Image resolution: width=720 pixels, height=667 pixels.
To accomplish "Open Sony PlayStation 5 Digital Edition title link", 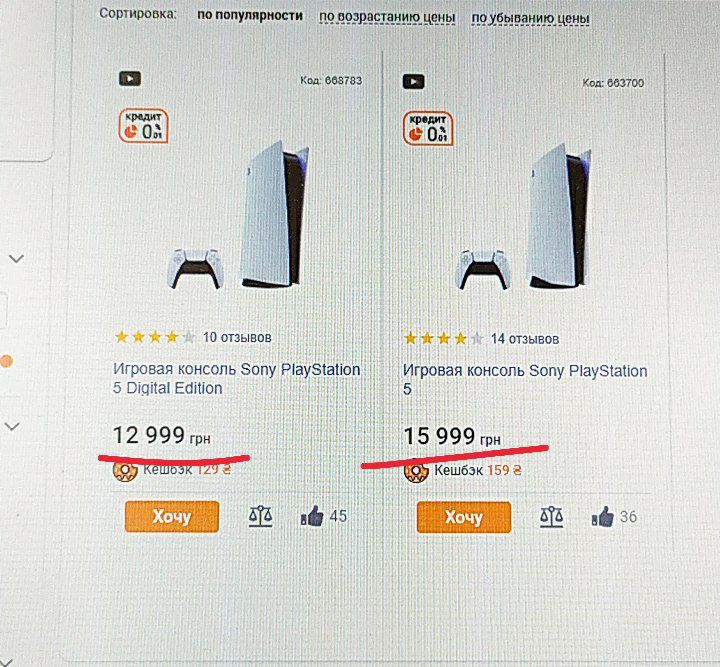I will (x=236, y=379).
